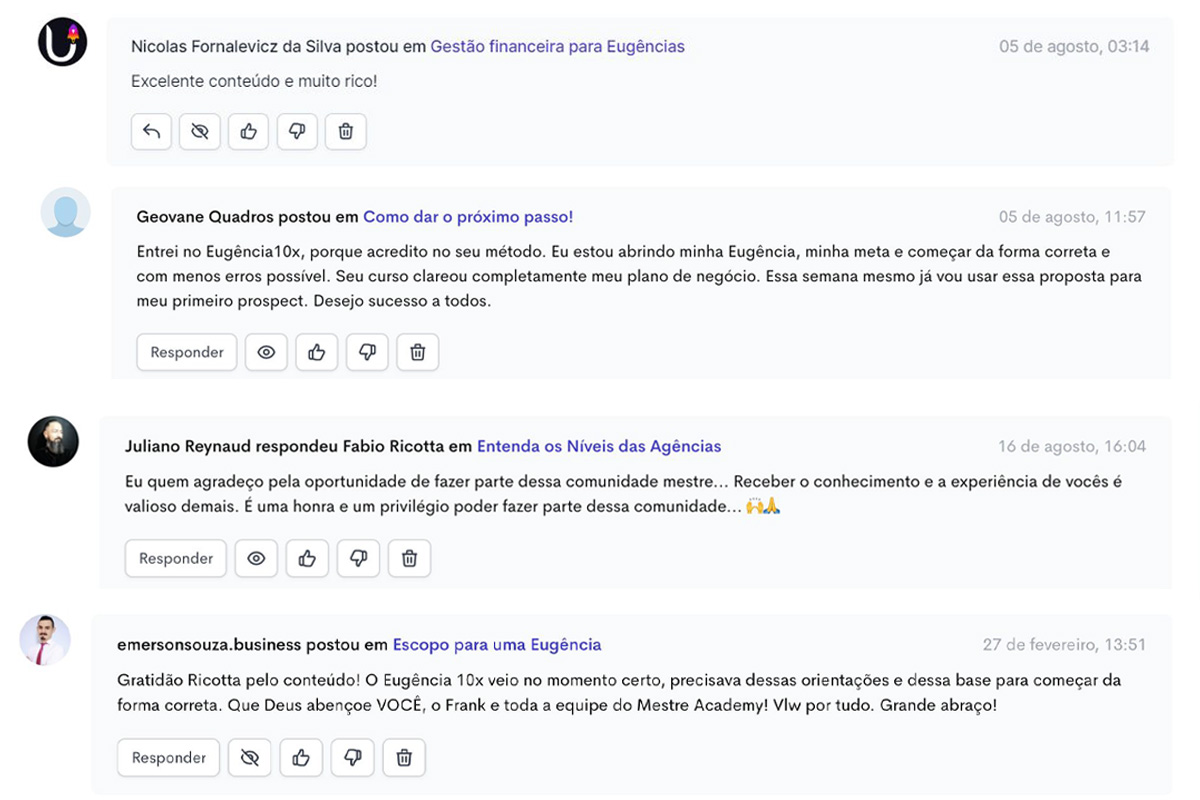
Task: Toggle the crossed-eye icon on emersonsouza.business's comment
Action: coord(249,757)
